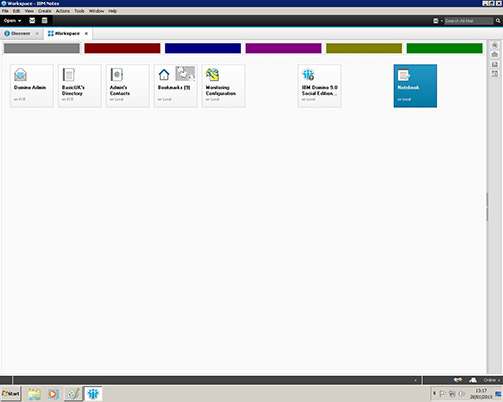Open the Bookmarks tile
This screenshot has width=503, height=402.
pyautogui.click(x=176, y=86)
